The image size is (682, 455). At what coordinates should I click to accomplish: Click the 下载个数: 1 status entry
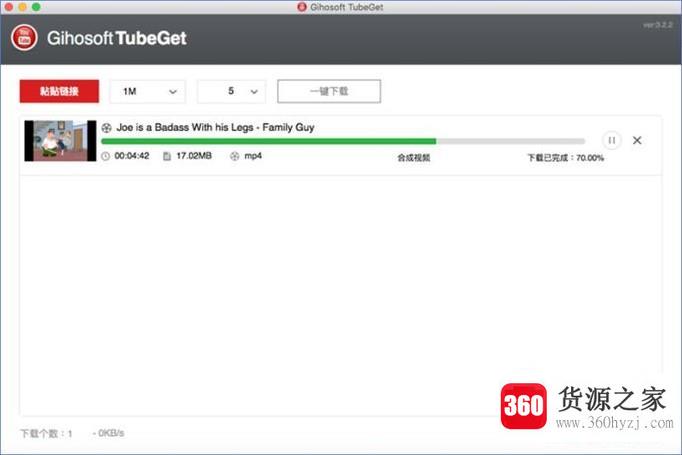[x=46, y=433]
